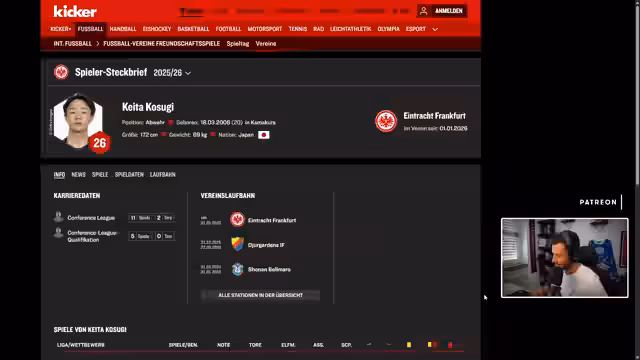Click the red card column icon
Screen dimensions: 640x360
coord(450,345)
